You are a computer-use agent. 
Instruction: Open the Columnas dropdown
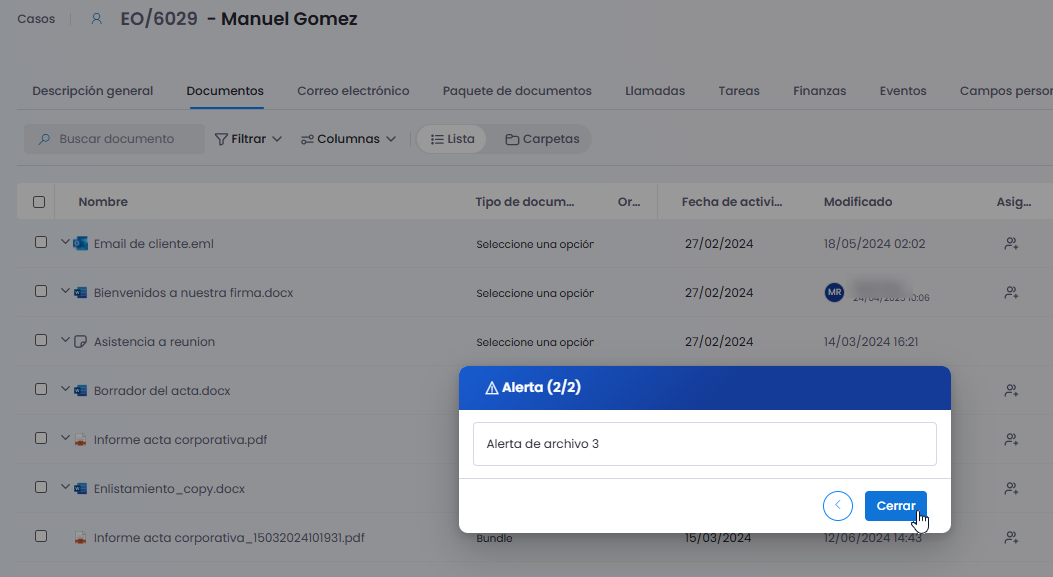coord(348,139)
